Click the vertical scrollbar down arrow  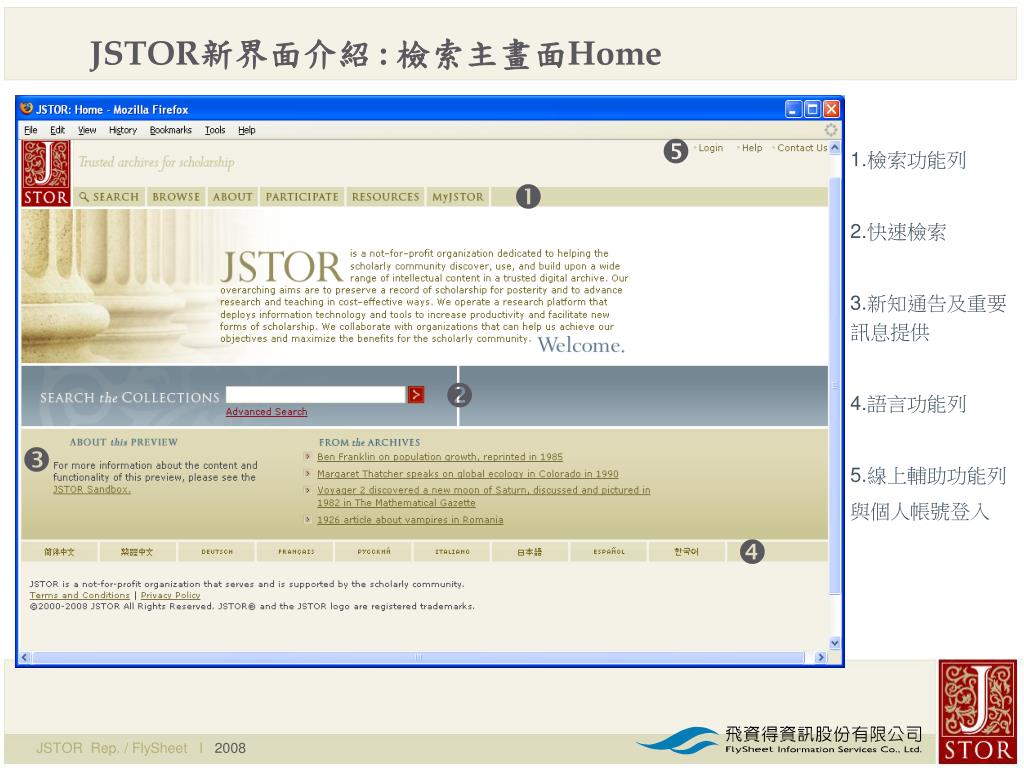click(835, 643)
